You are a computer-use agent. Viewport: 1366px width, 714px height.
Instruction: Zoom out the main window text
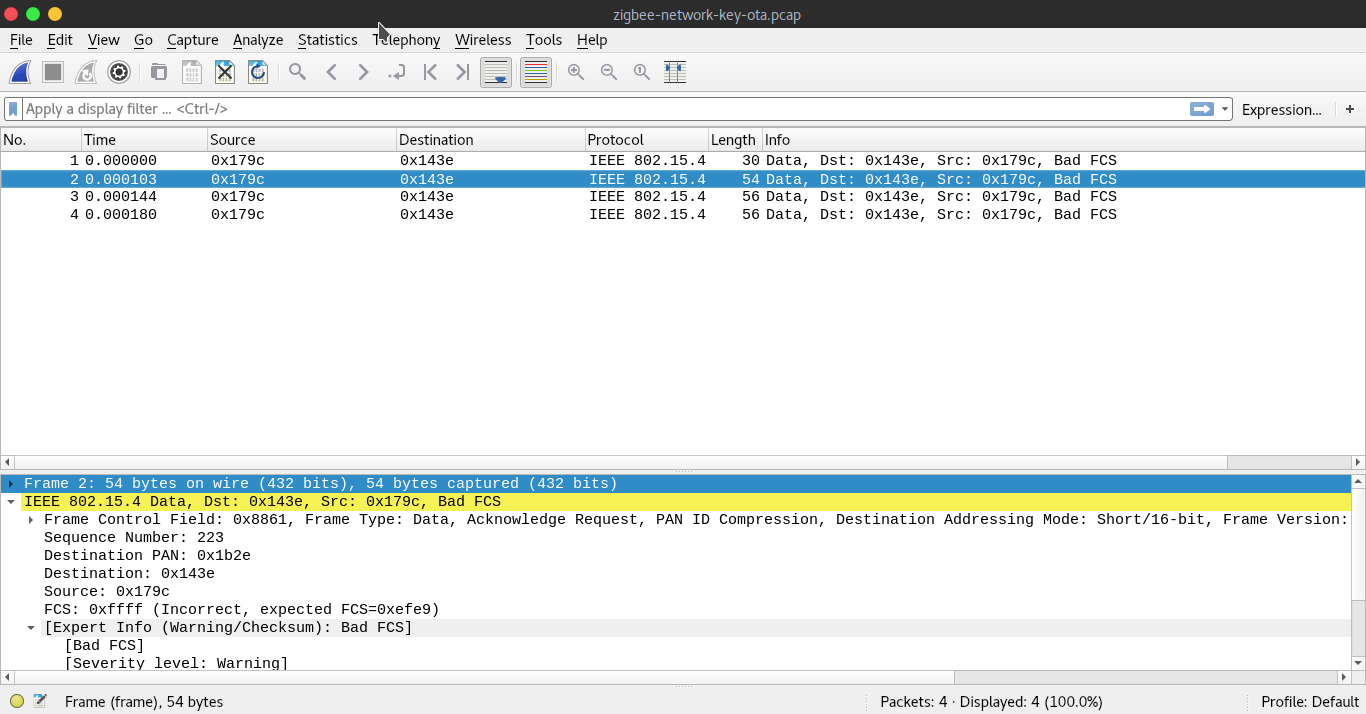click(x=609, y=72)
